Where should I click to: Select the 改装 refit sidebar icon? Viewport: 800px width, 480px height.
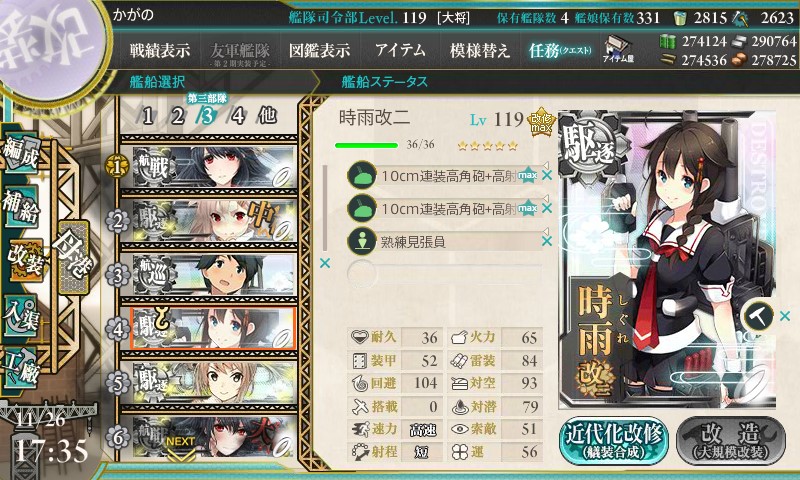point(24,260)
